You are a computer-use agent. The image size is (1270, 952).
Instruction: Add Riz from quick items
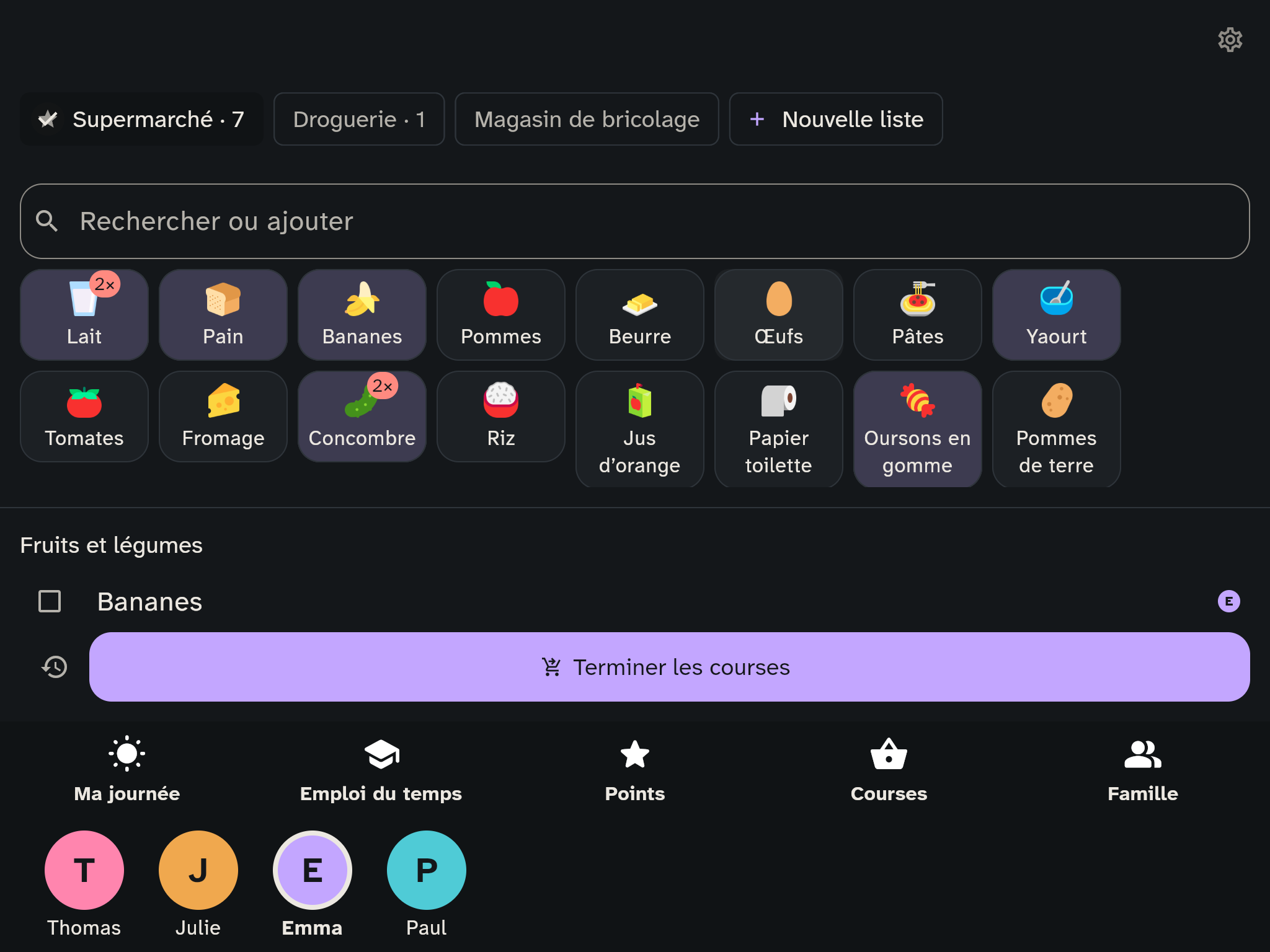point(501,416)
